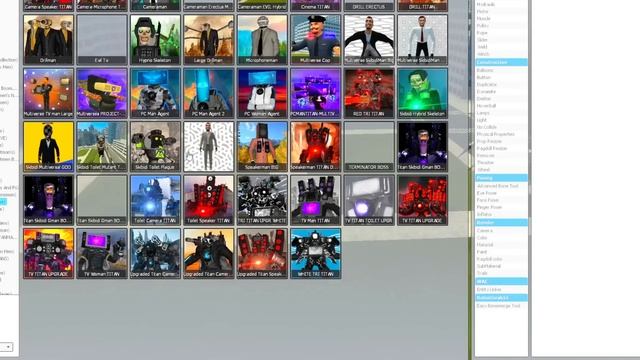Collapse the Posing tool category

point(501,178)
